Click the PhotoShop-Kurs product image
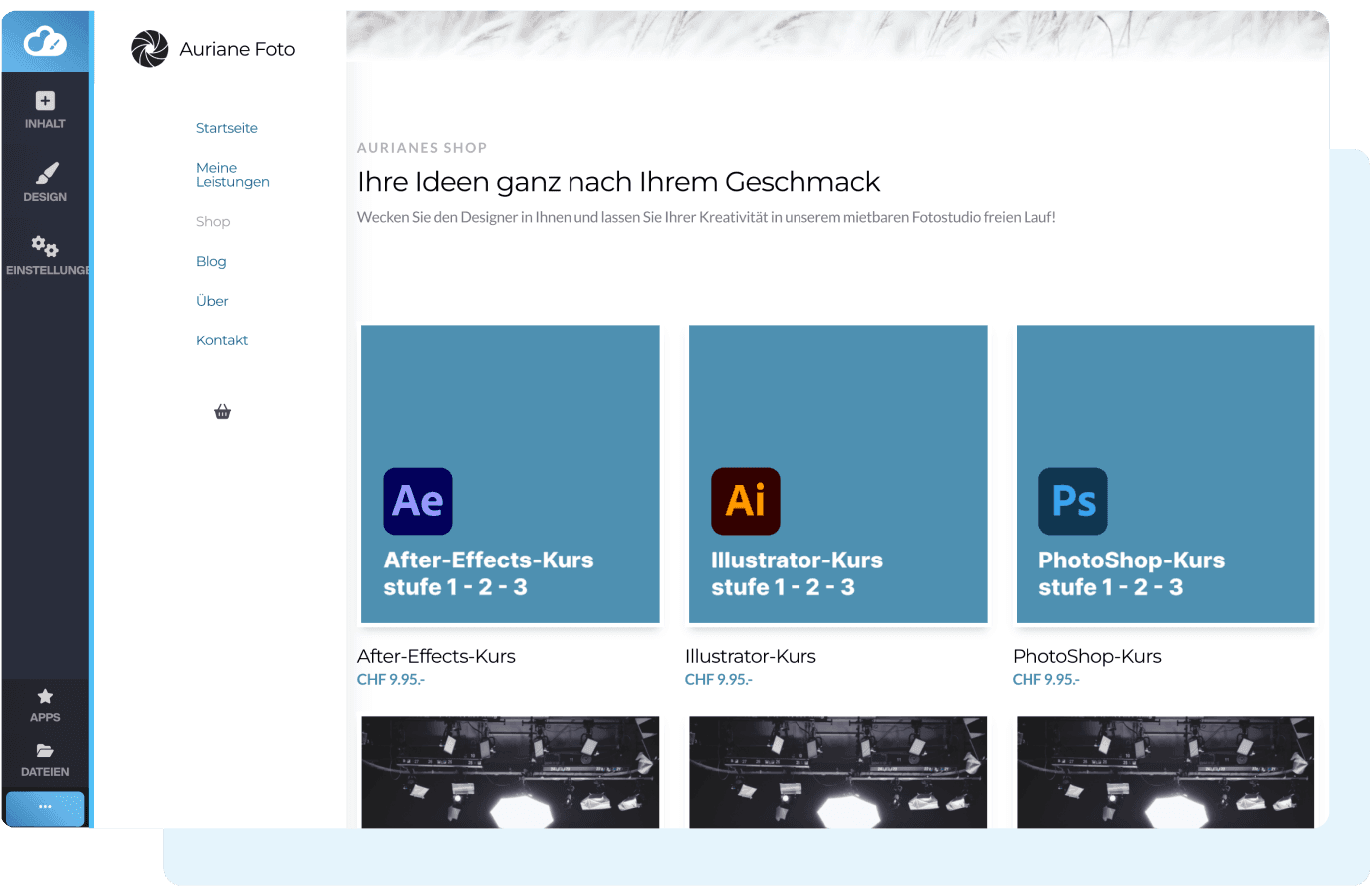 1166,474
